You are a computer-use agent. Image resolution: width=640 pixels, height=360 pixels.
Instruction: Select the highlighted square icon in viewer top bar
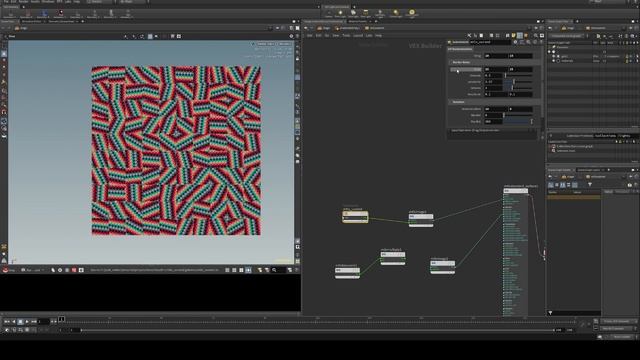150,36
